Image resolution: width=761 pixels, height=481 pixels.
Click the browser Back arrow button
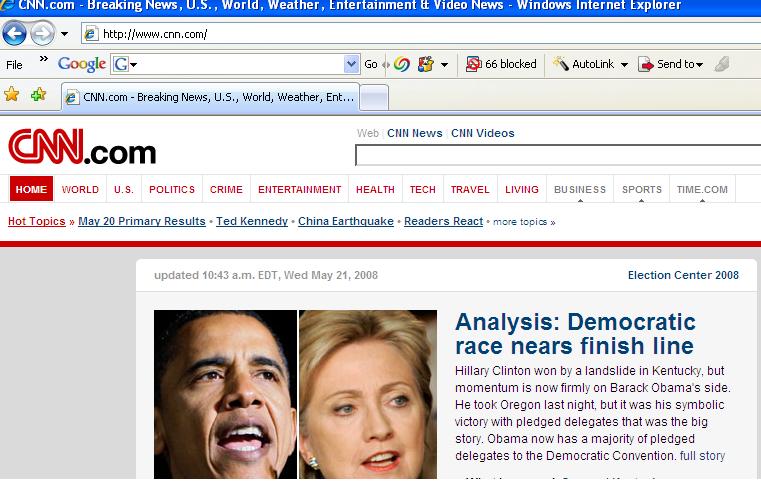14,34
